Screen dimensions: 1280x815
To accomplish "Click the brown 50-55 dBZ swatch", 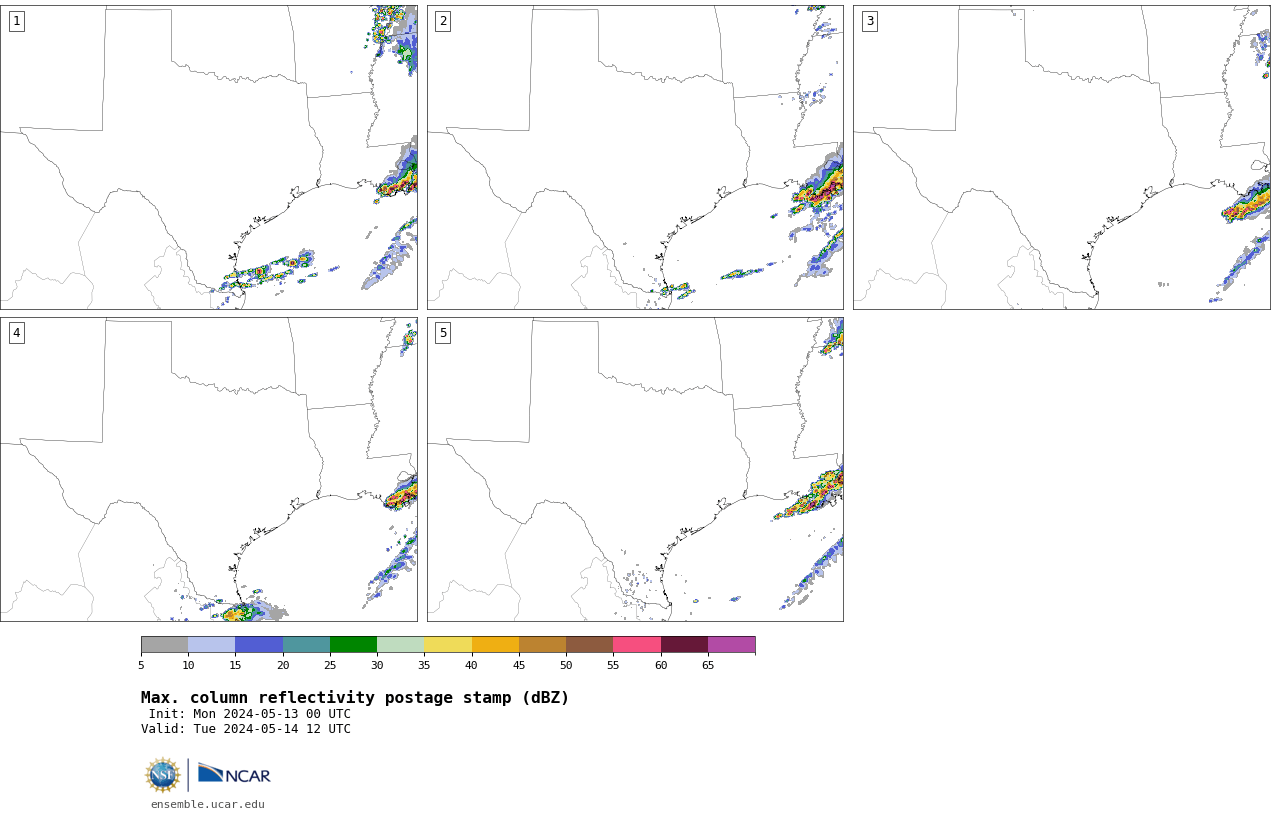I will click(590, 645).
